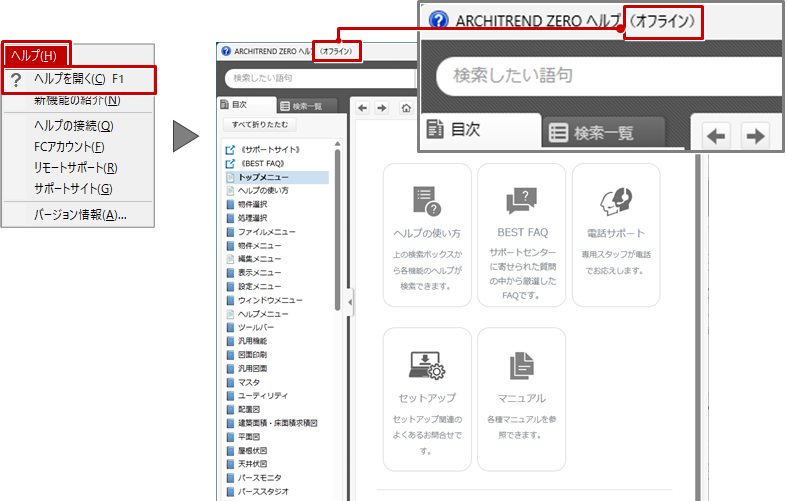Choose ヘルプを開く(C) from the menu
The image size is (787, 501).
(80, 79)
